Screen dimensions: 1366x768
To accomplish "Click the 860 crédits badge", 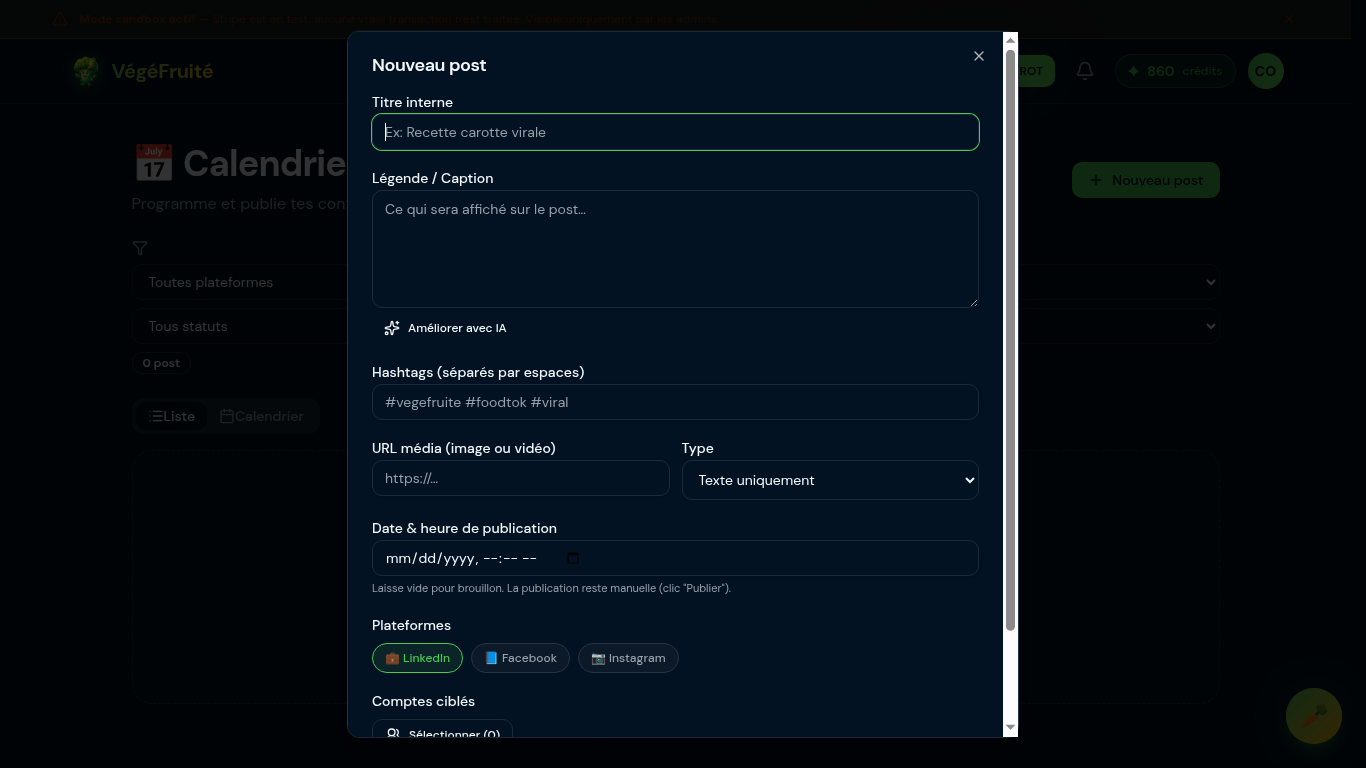I will (x=1175, y=71).
